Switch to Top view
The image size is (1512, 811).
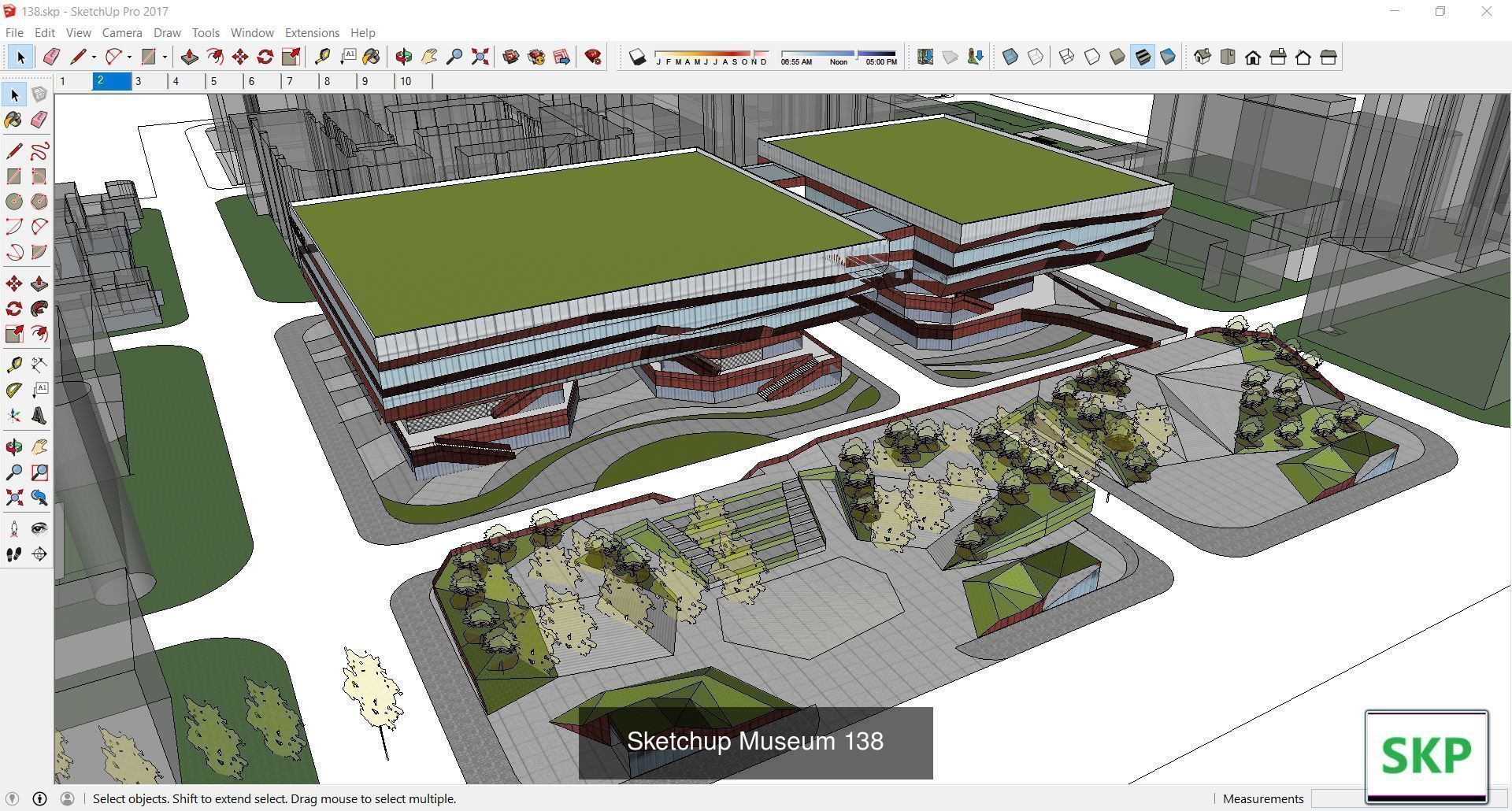1228,57
